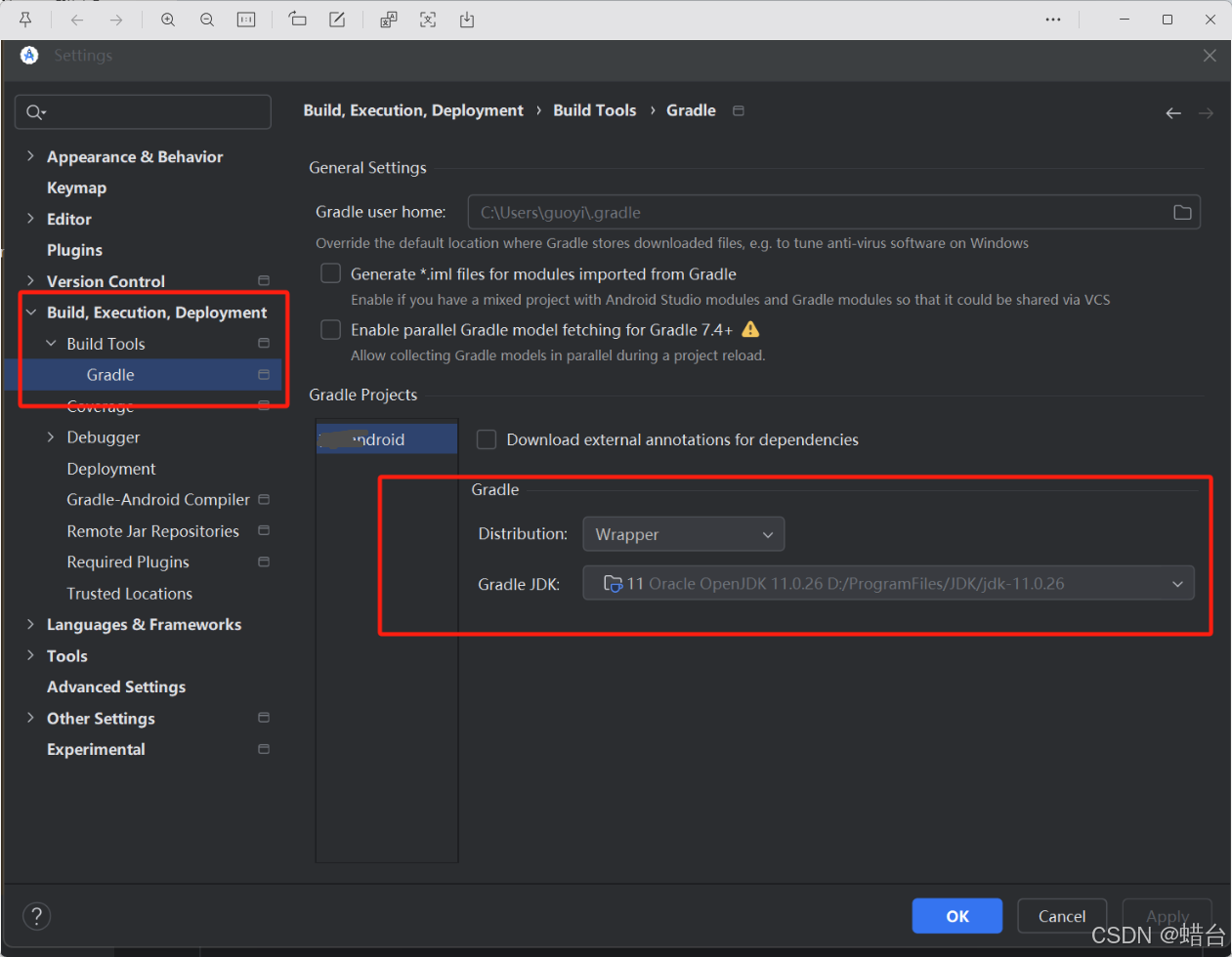This screenshot has width=1232, height=957.
Task: Open Deployment settings page
Action: coord(111,469)
